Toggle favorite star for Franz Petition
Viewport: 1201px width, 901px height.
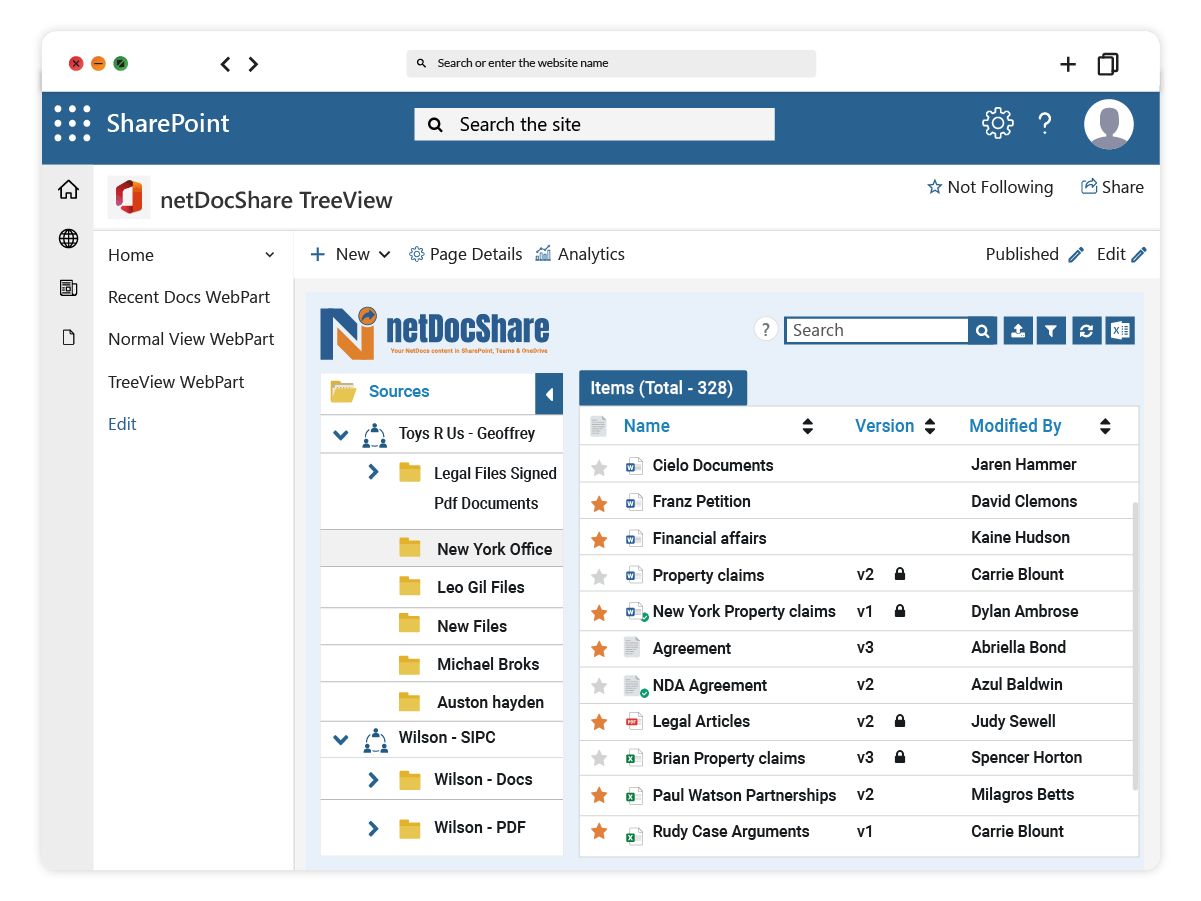599,504
